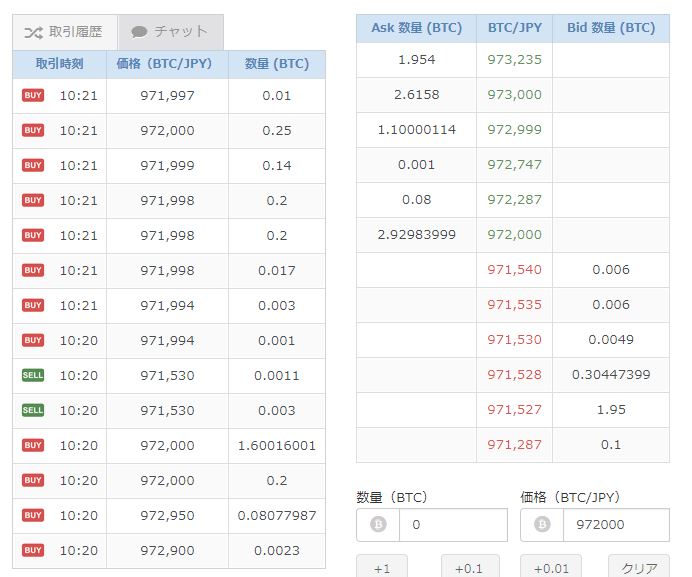Click the shuffle icon beside 取引履歴

tap(34, 32)
